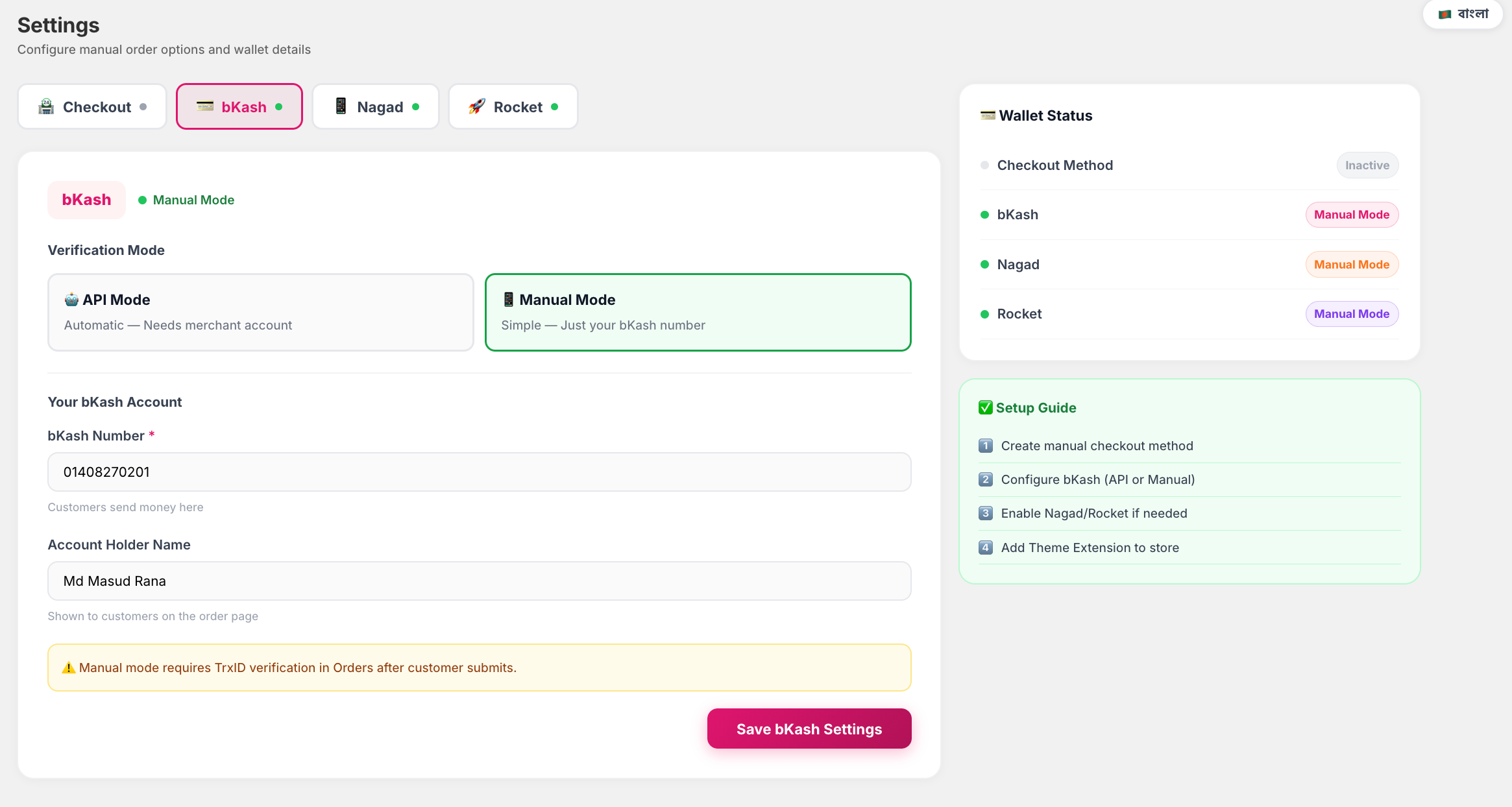The image size is (1512, 807).
Task: Click the Rocket icon in tab
Action: [477, 106]
